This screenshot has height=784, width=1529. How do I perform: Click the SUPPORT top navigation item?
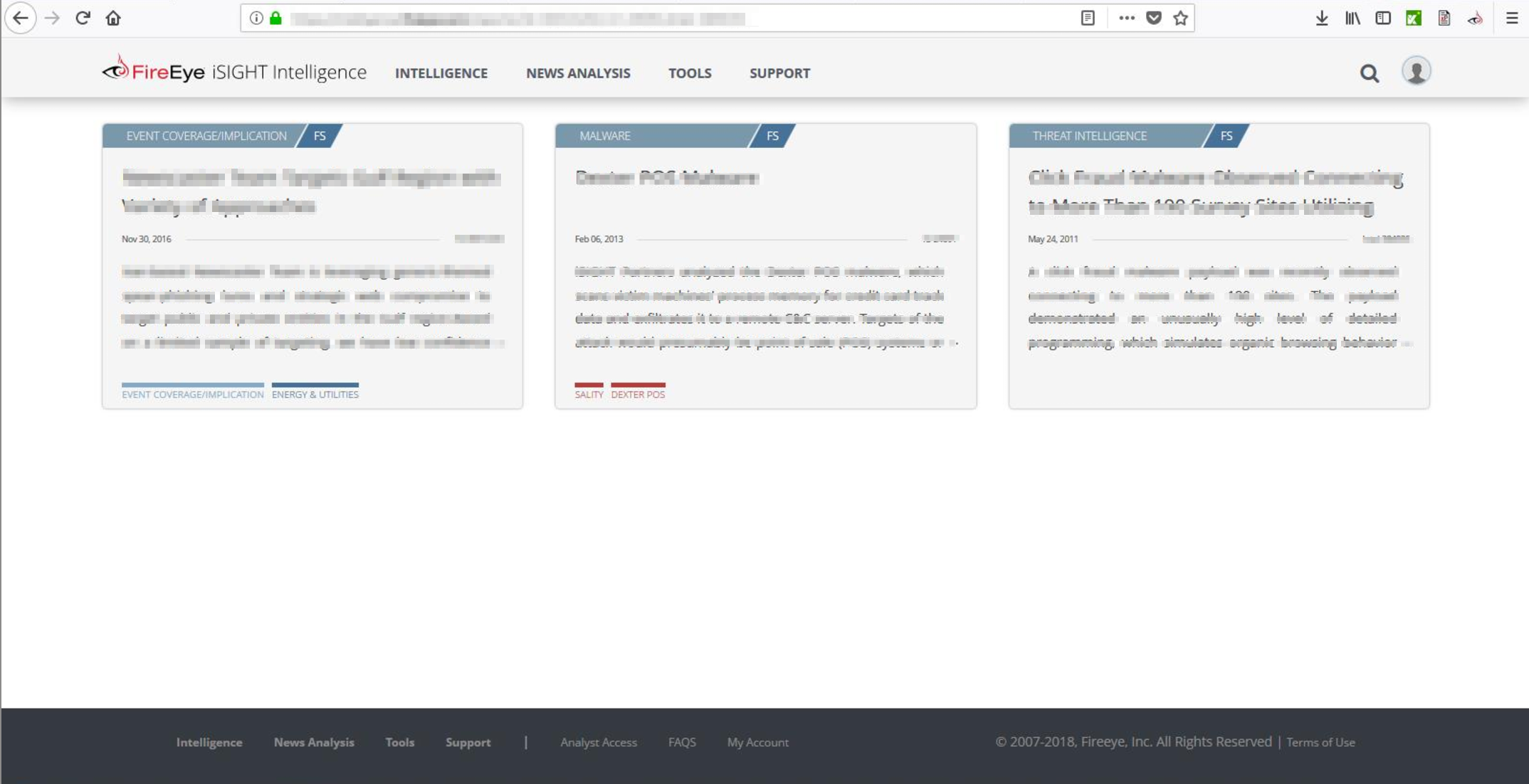[780, 73]
